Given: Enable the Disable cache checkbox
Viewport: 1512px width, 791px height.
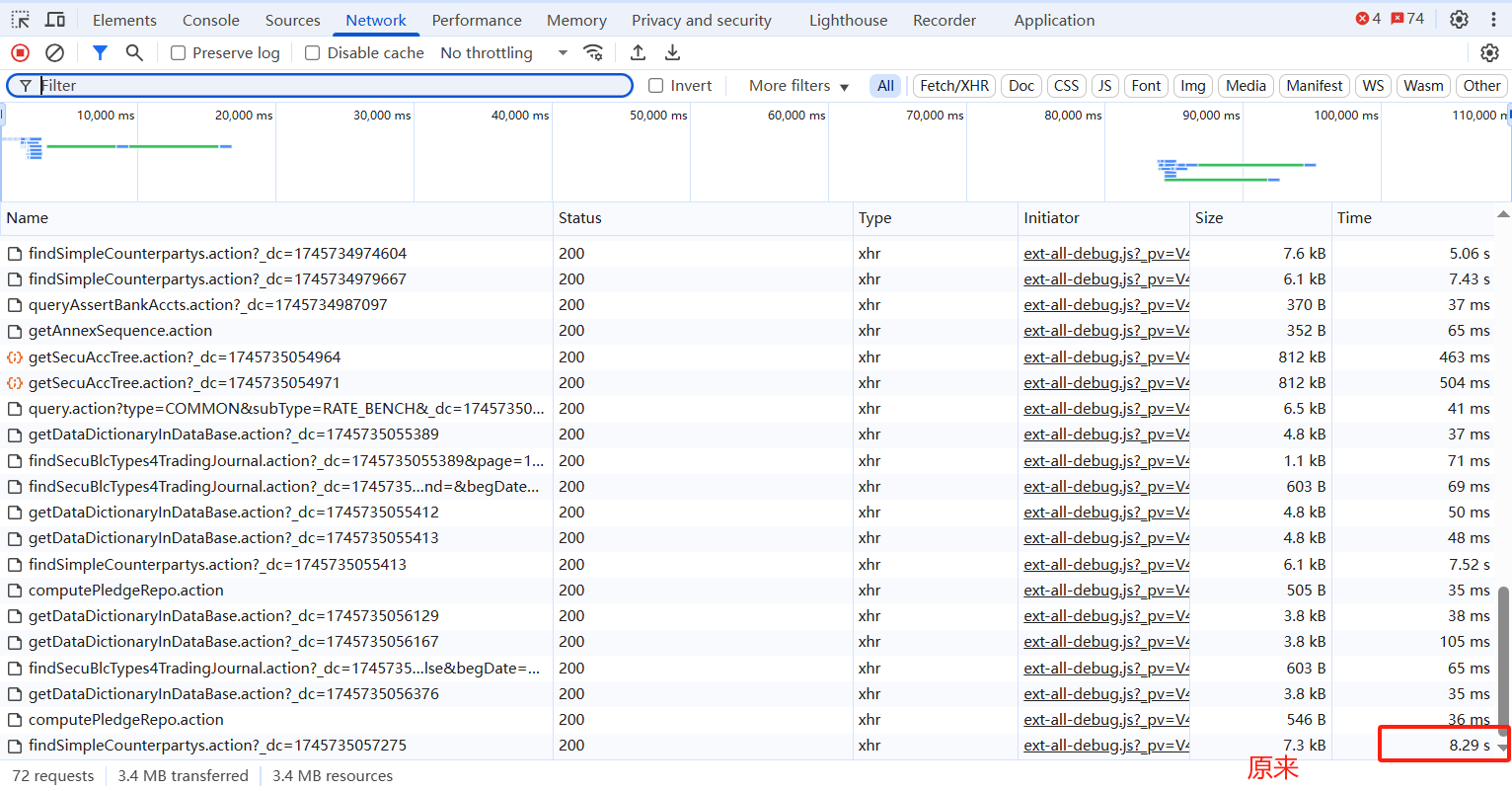Looking at the screenshot, I should tap(312, 53).
